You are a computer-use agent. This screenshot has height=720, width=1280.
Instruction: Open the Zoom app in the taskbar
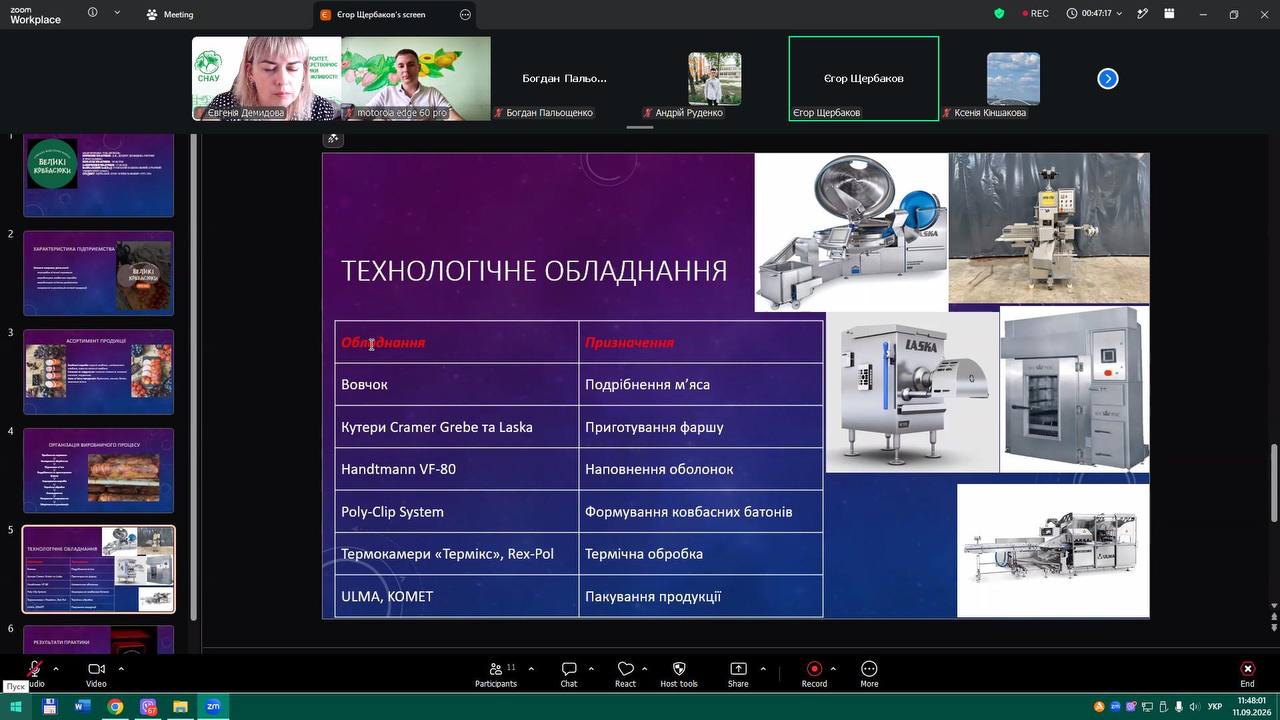[213, 706]
